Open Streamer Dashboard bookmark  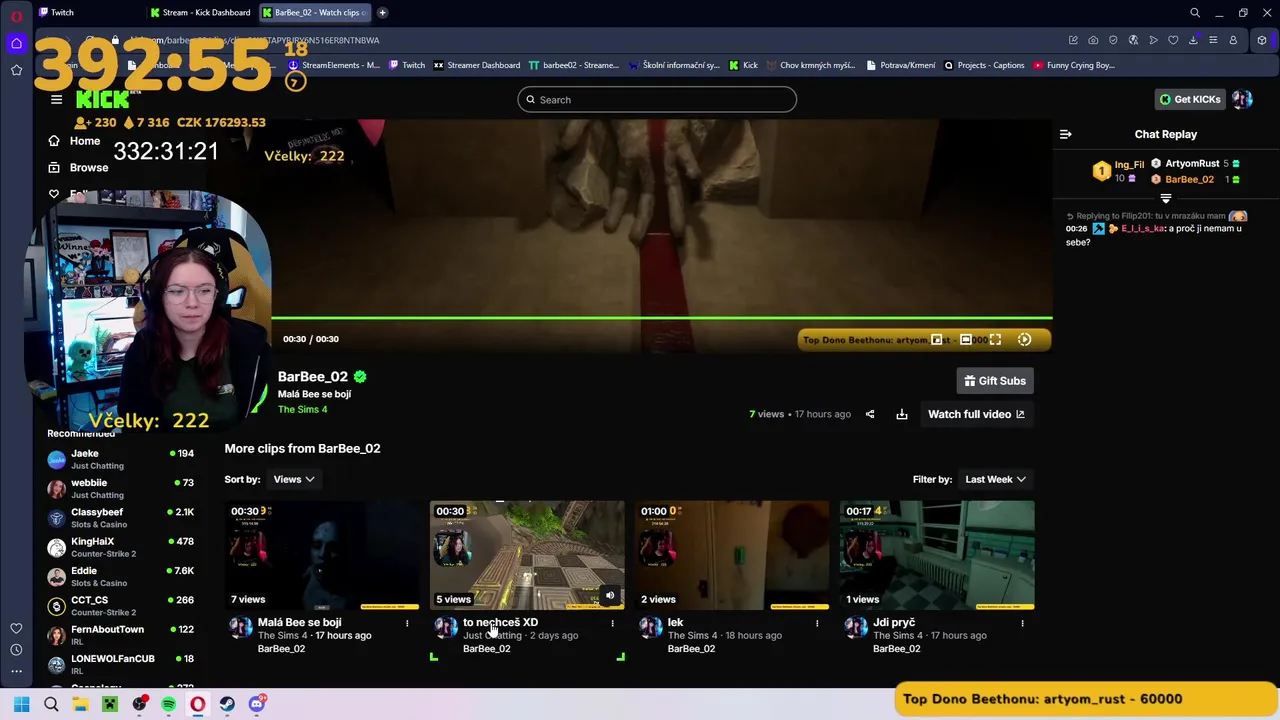476,65
